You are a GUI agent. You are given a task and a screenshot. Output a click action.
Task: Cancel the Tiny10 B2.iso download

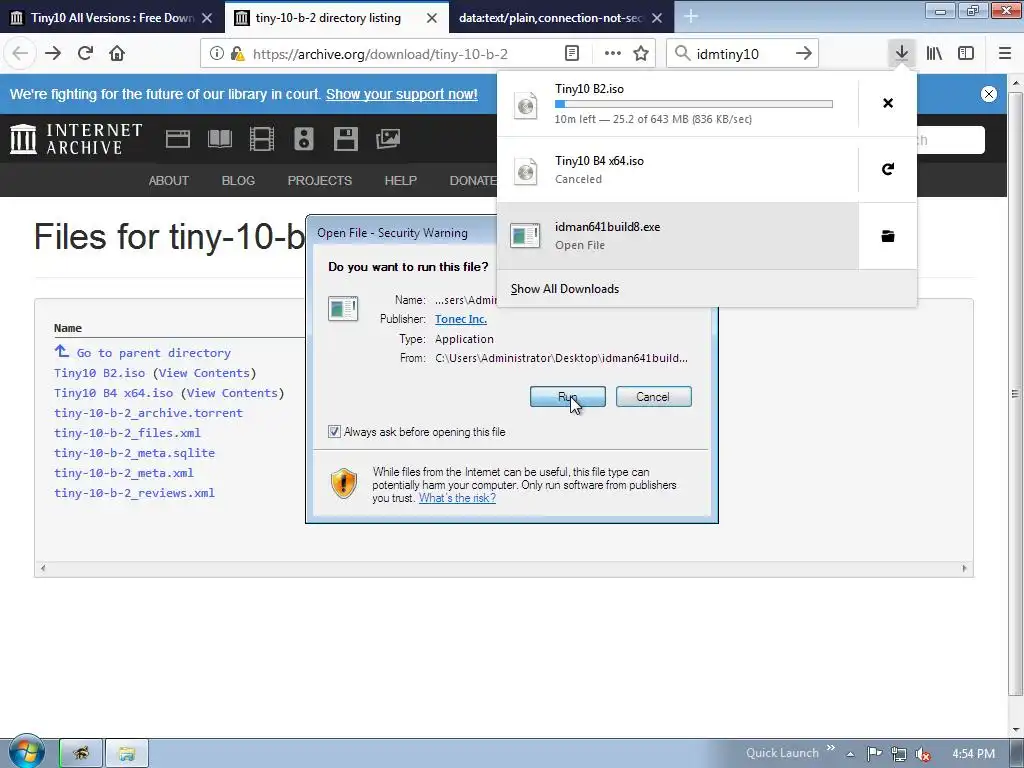pyautogui.click(x=888, y=103)
